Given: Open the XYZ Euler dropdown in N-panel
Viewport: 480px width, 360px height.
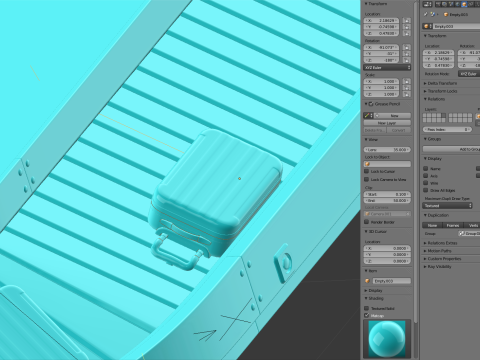Looking at the screenshot, I should (x=387, y=68).
